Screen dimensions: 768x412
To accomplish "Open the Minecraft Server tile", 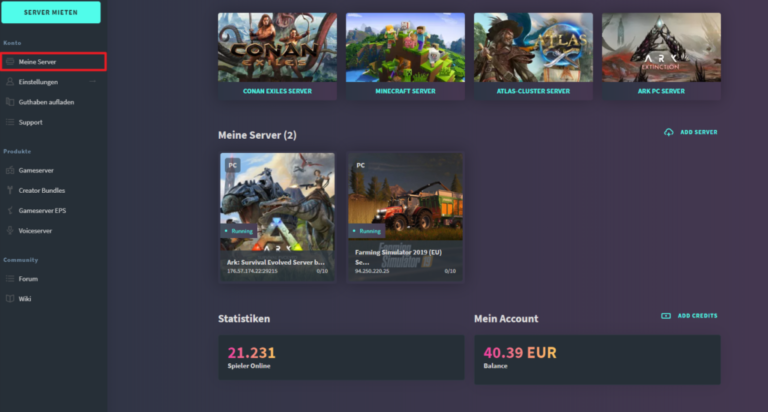I will 405,56.
